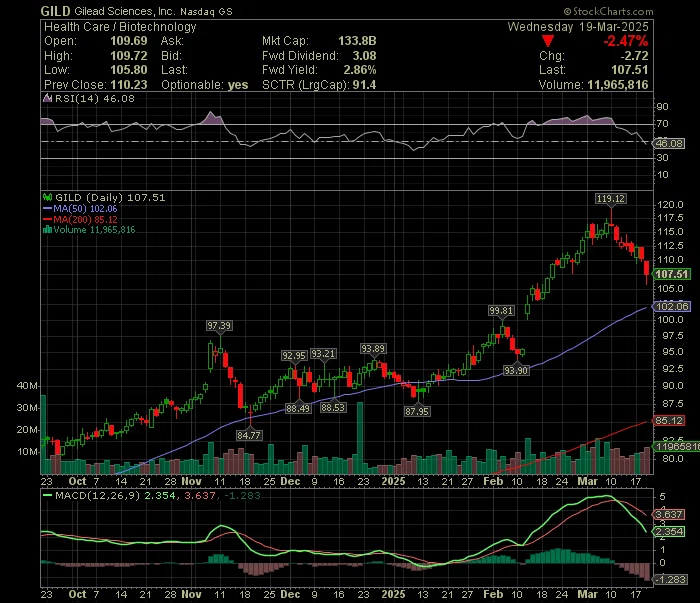Click the -2.47% percent change
The height and width of the screenshot is (603, 700).
[x=625, y=41]
